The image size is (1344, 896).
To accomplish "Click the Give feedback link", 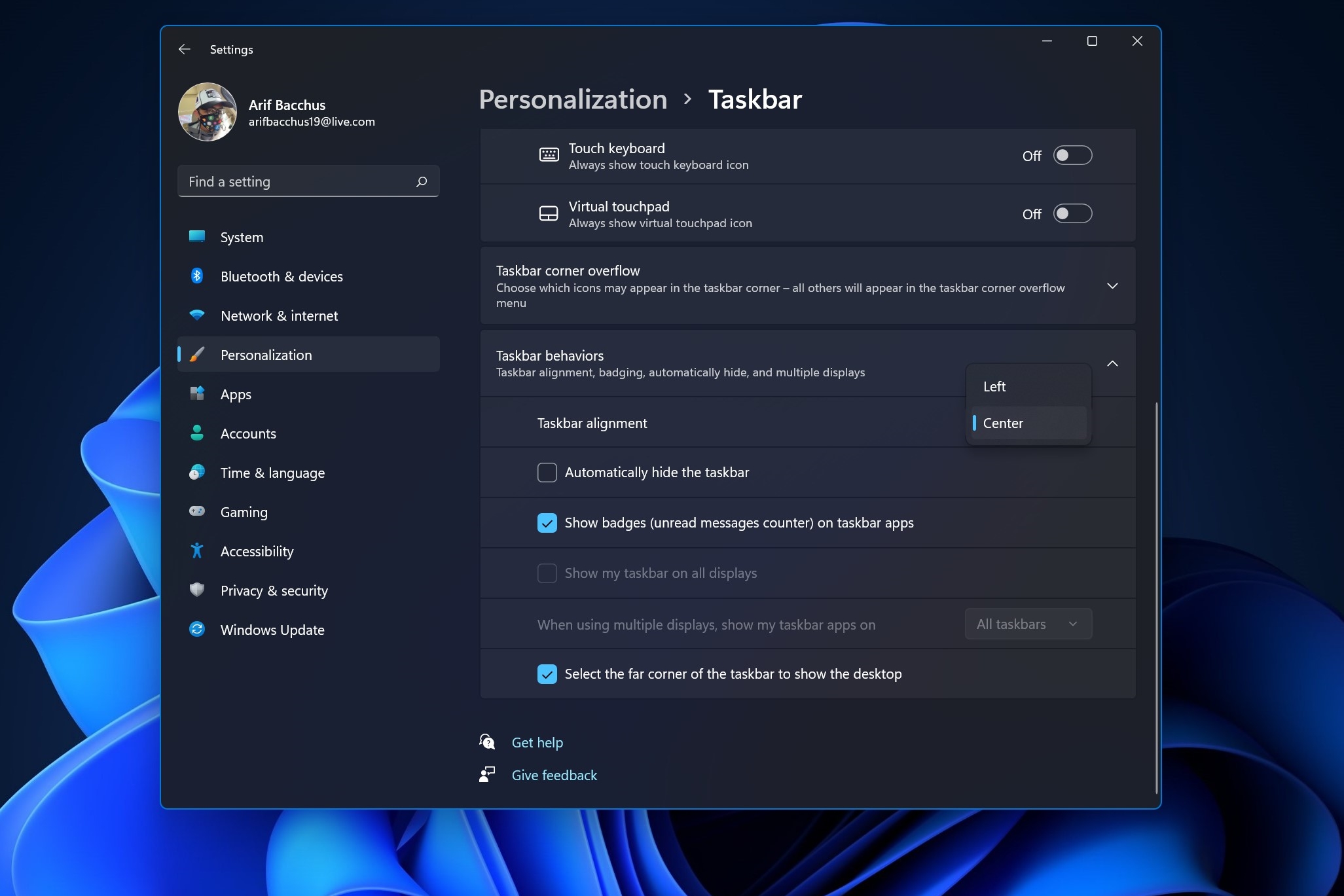I will tap(555, 774).
